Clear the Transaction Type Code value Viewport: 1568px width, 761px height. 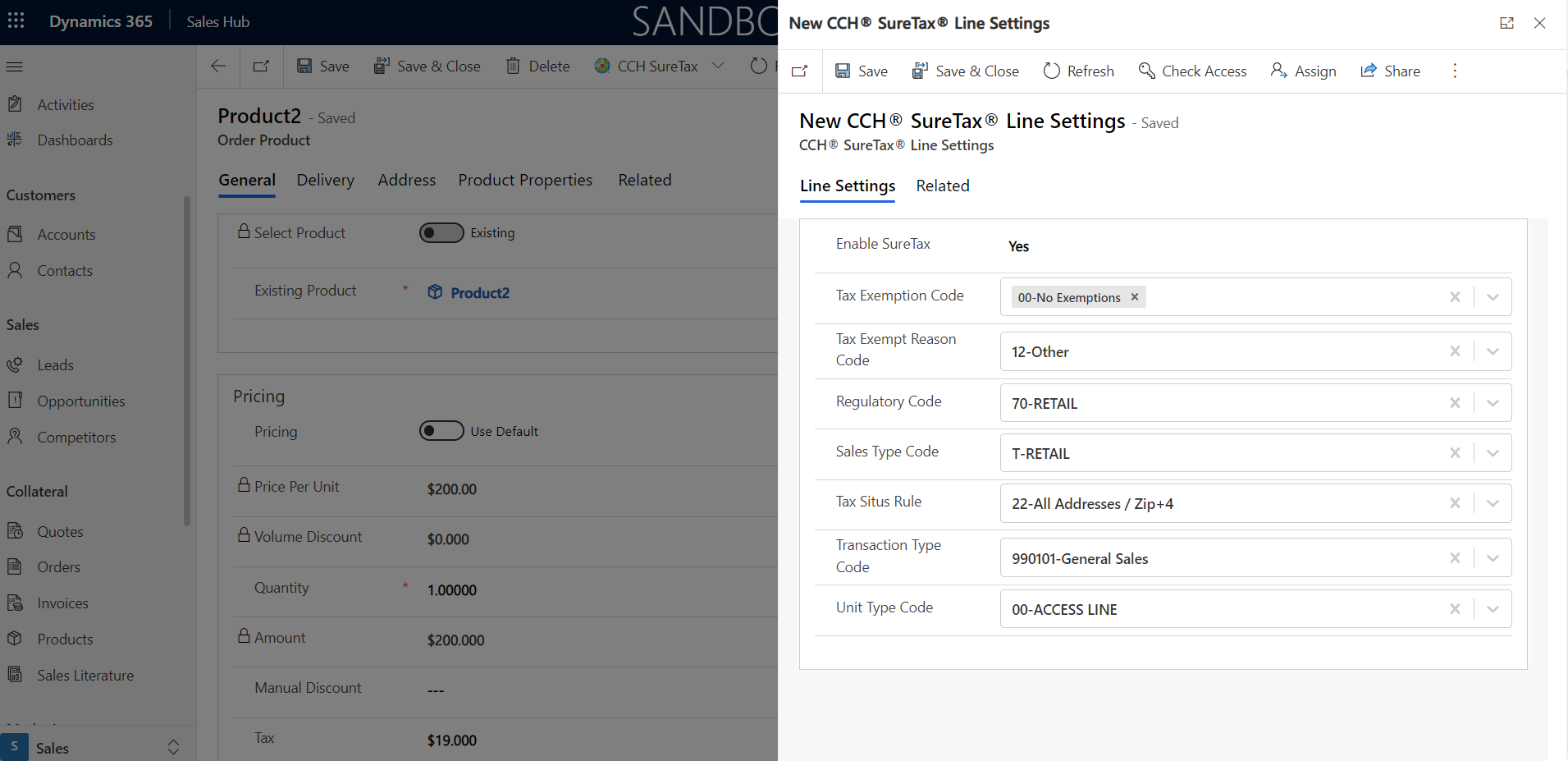point(1455,558)
